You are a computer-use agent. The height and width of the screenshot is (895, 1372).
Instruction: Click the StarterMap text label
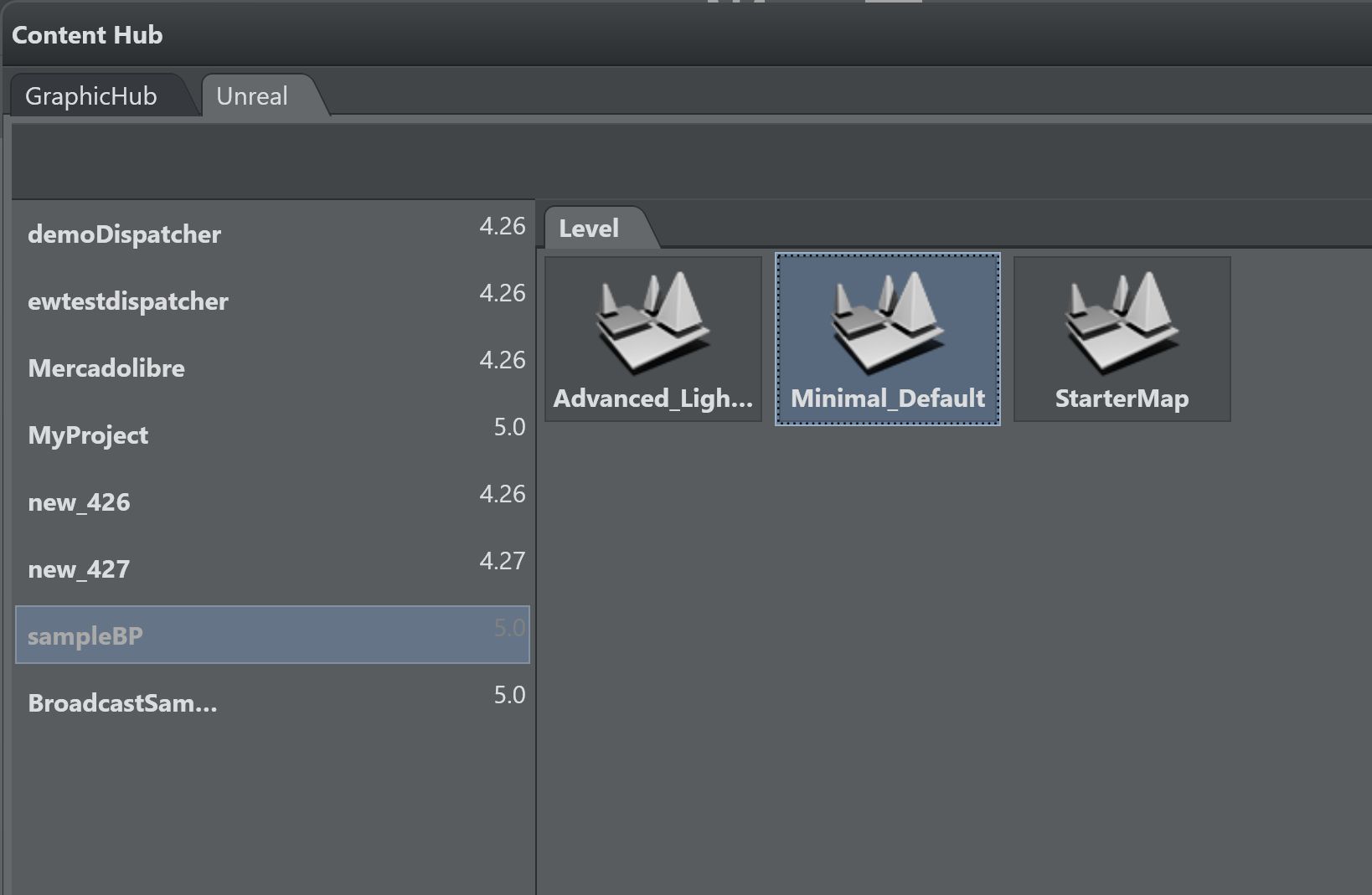click(x=1122, y=399)
